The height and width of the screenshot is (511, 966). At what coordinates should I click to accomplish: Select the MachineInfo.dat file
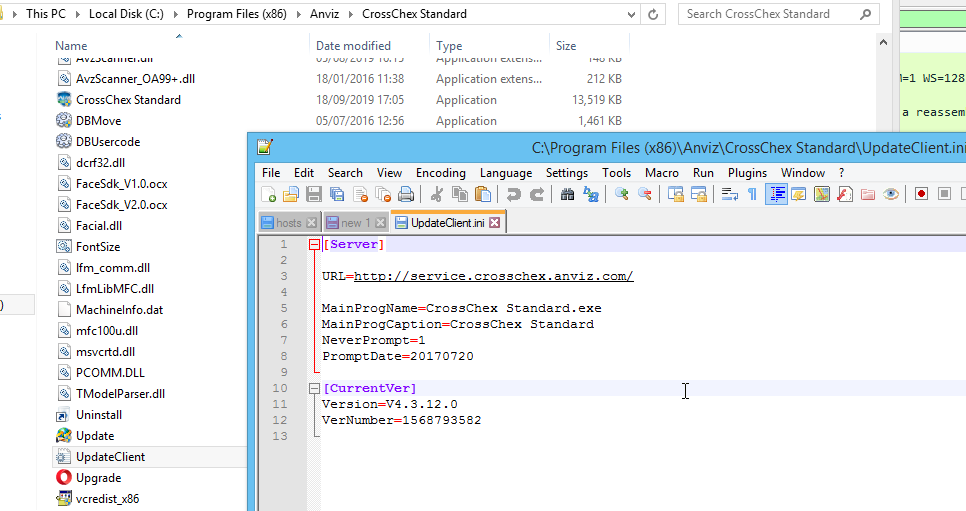119,309
